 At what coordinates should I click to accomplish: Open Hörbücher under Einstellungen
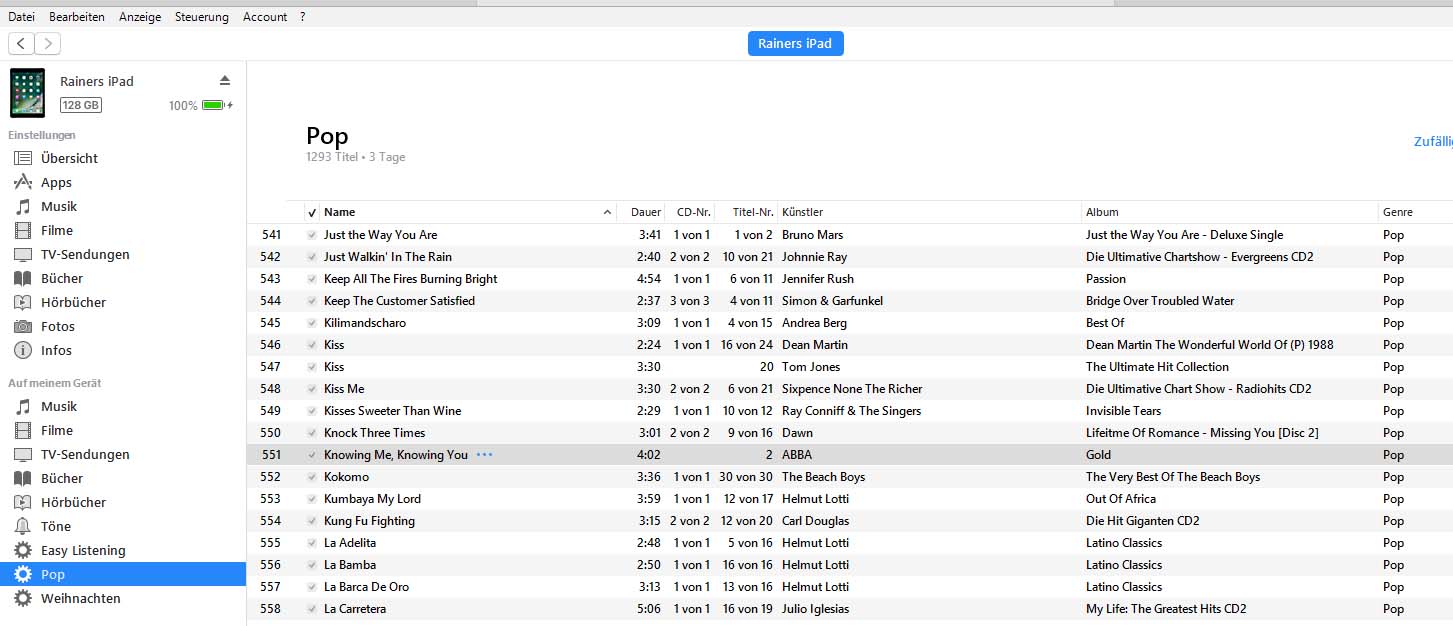click(x=73, y=302)
